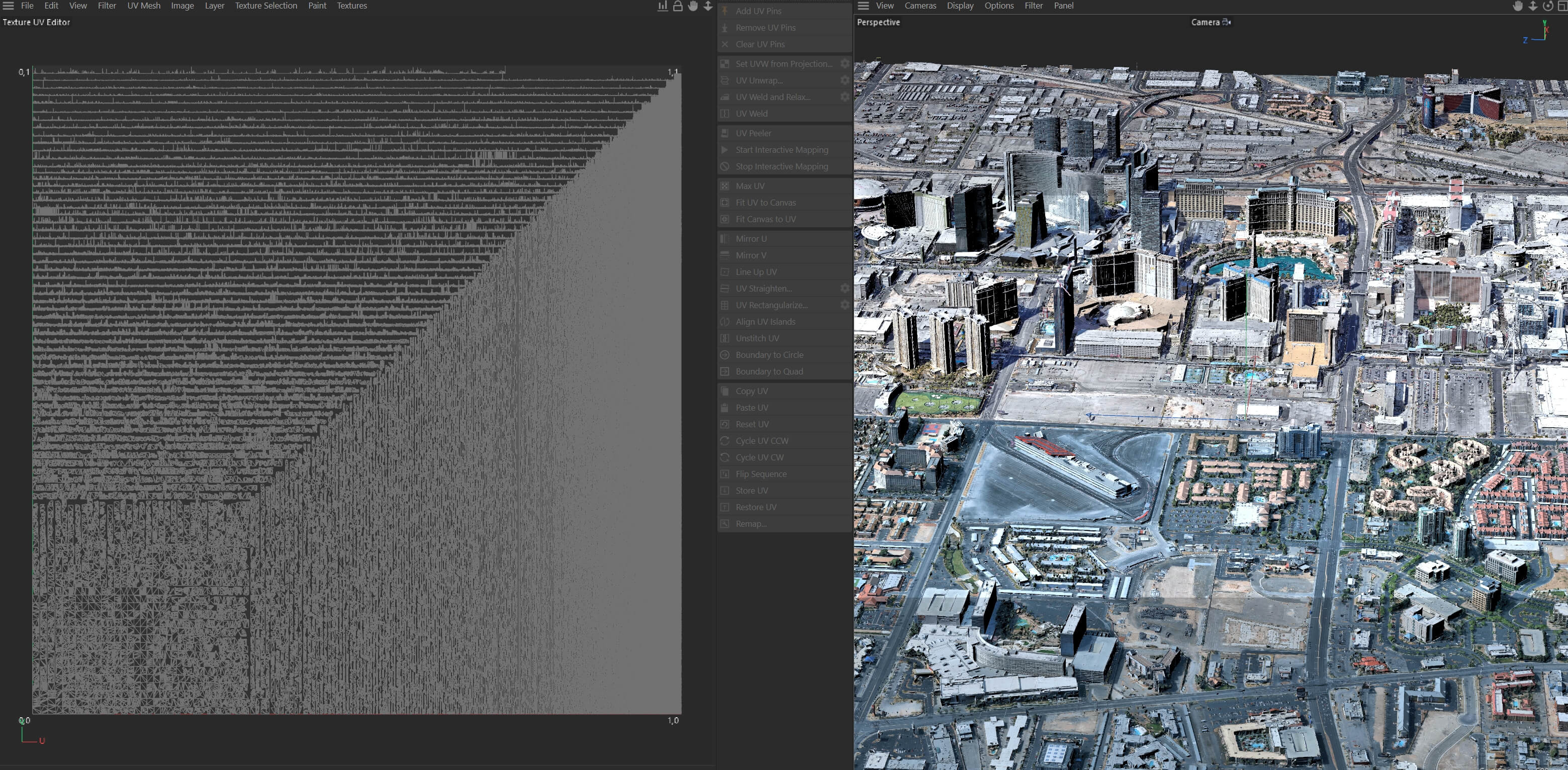This screenshot has width=1568, height=770.
Task: Open the settings gear for UV Weld and Relax
Action: (845, 97)
